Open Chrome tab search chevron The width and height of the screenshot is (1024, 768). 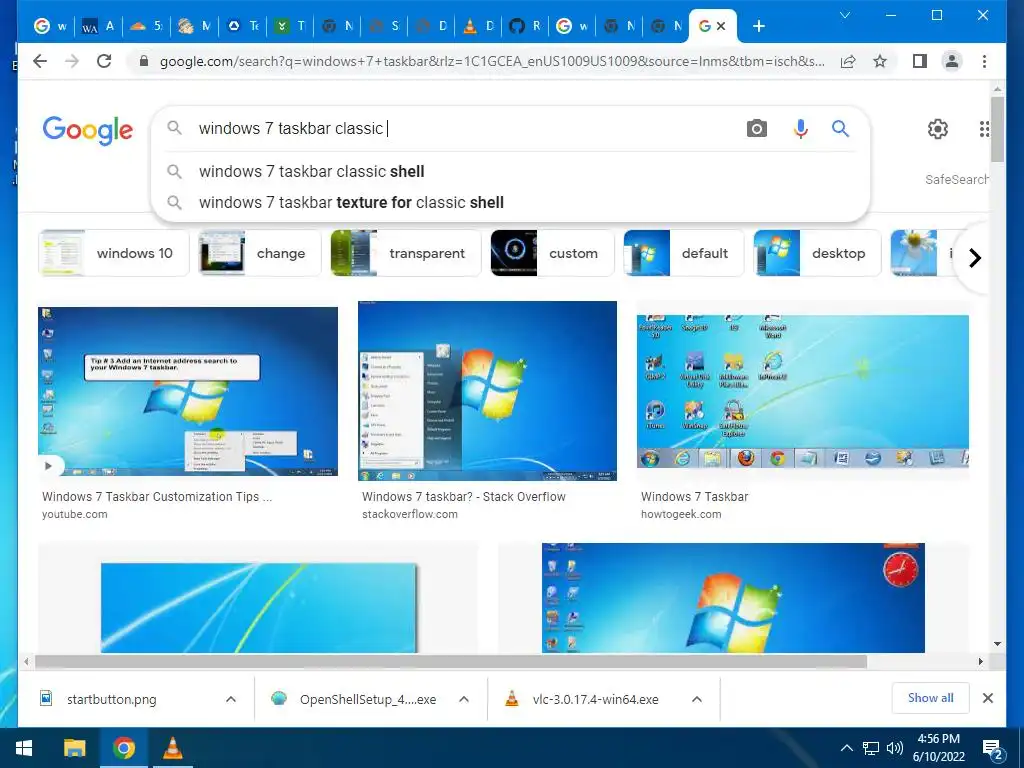[844, 15]
